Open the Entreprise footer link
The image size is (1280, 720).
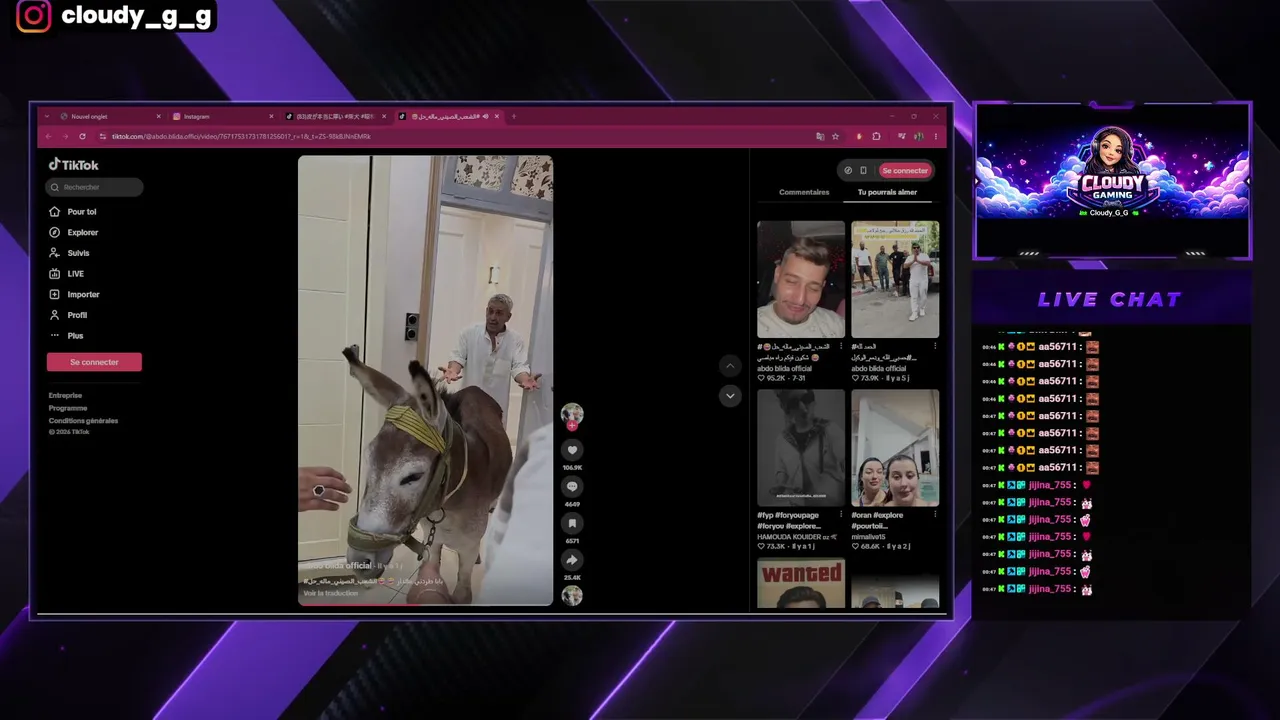pyautogui.click(x=65, y=396)
